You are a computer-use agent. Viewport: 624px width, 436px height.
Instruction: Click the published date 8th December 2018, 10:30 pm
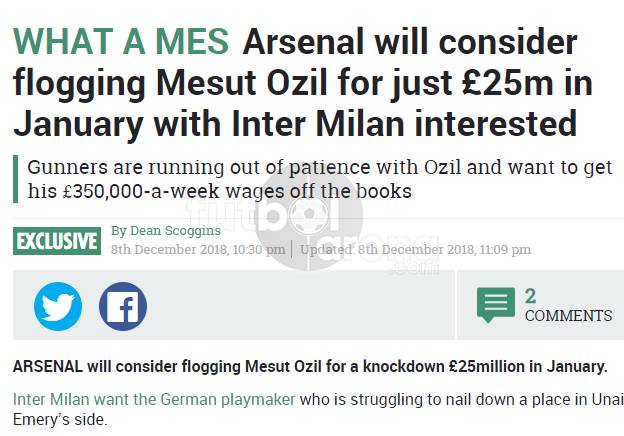(198, 249)
